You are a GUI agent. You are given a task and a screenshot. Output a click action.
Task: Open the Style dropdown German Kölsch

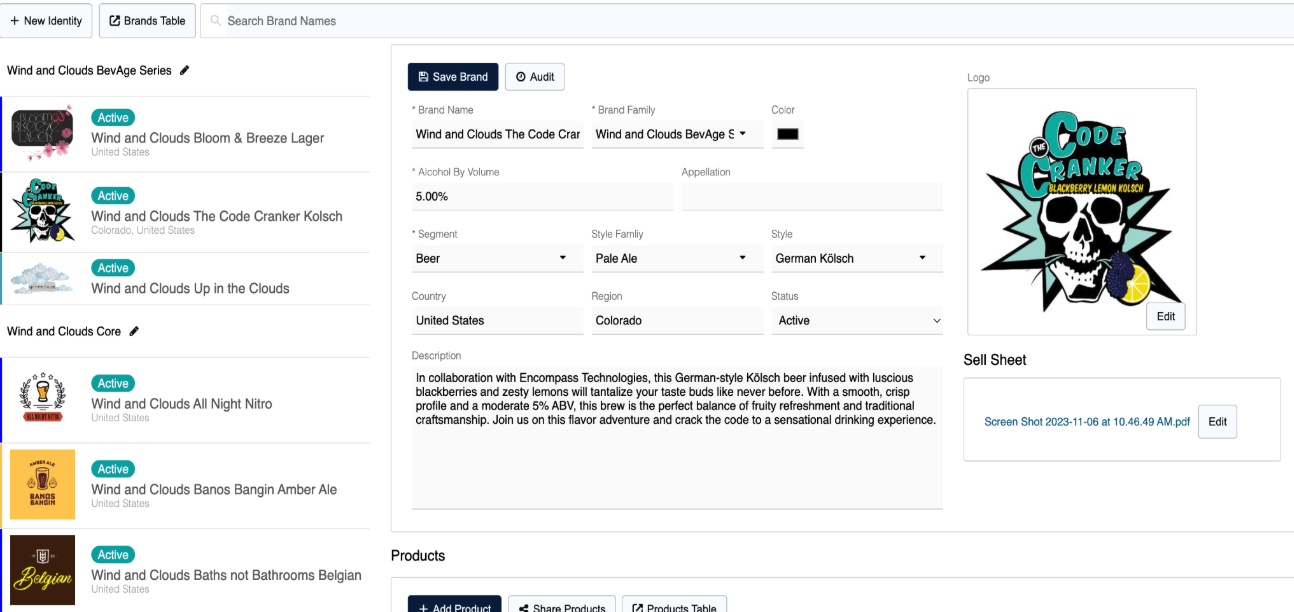(x=857, y=258)
